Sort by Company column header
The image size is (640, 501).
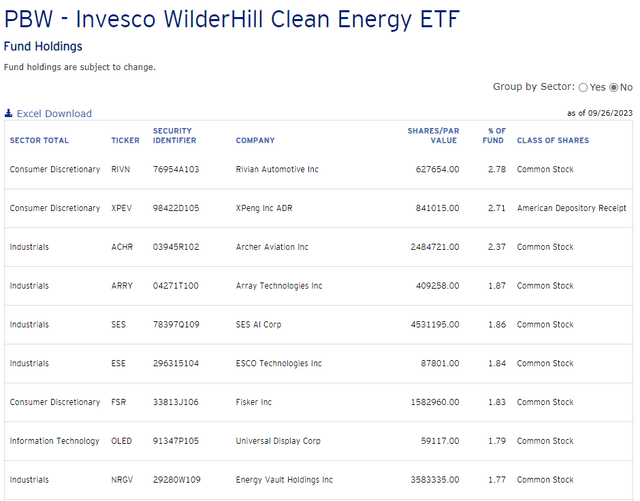pyautogui.click(x=255, y=140)
